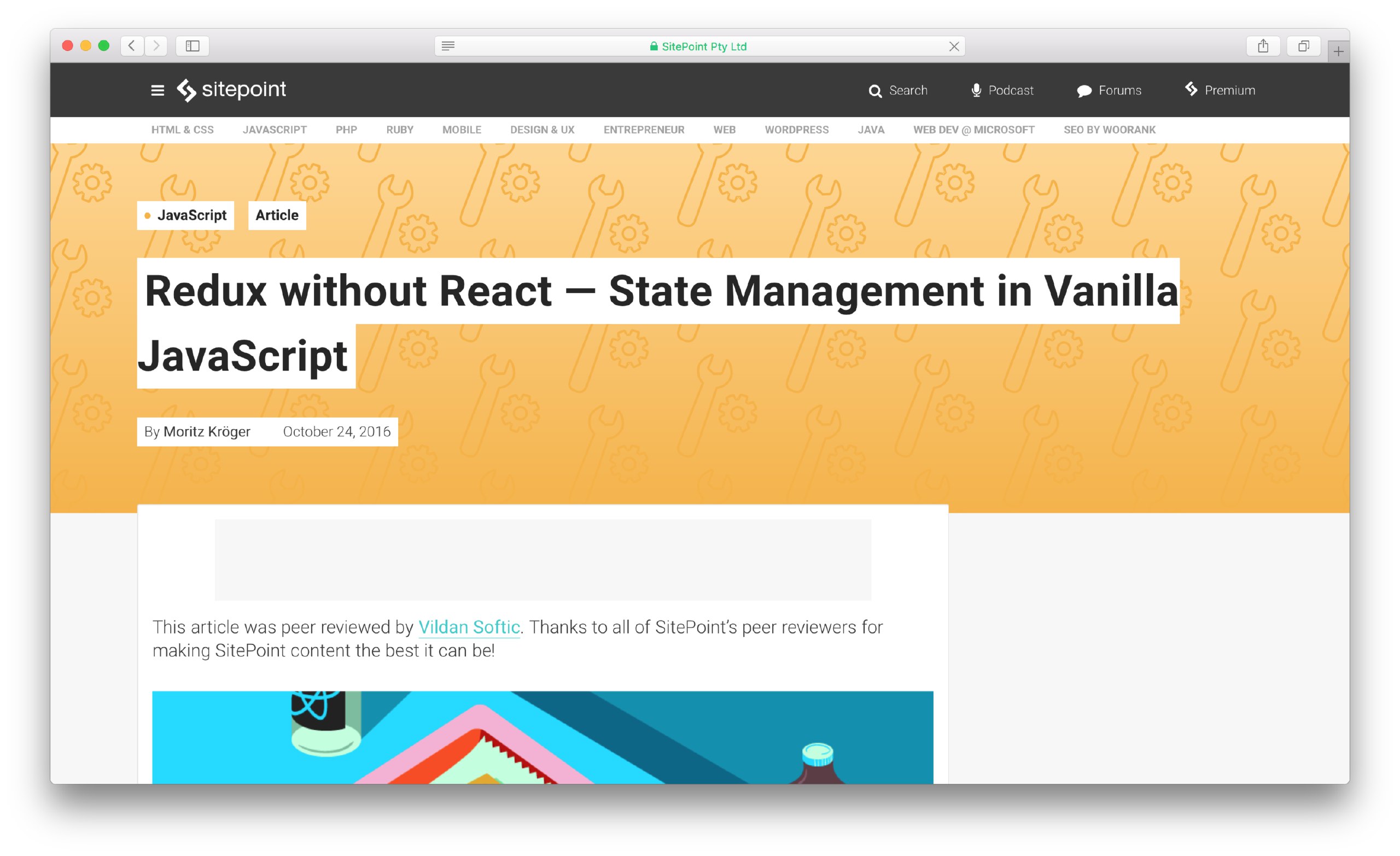Click the address bar showing SitePoint Pty Ltd
The height and width of the screenshot is (856, 1400).
tap(699, 46)
